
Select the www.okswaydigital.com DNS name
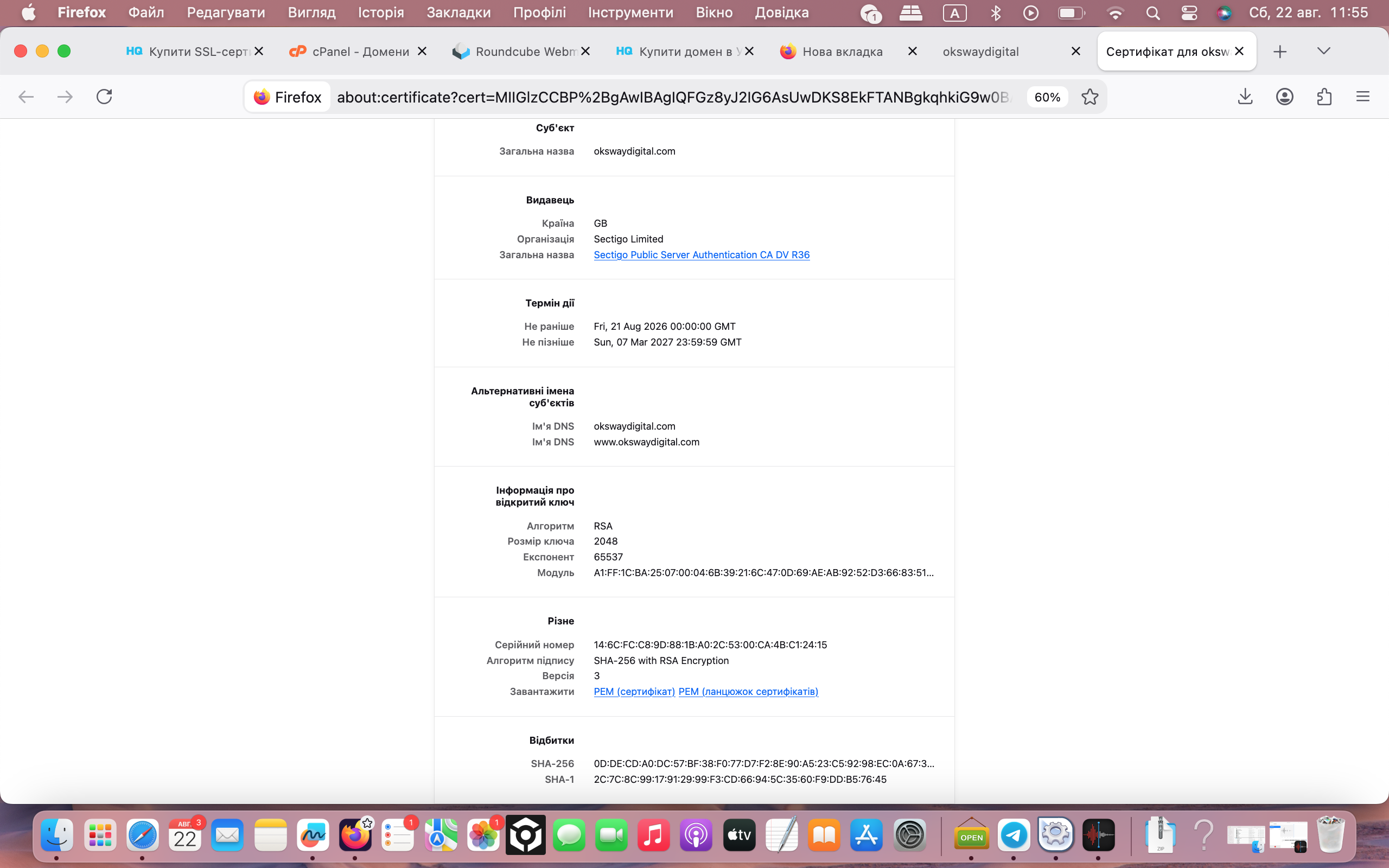646,442
